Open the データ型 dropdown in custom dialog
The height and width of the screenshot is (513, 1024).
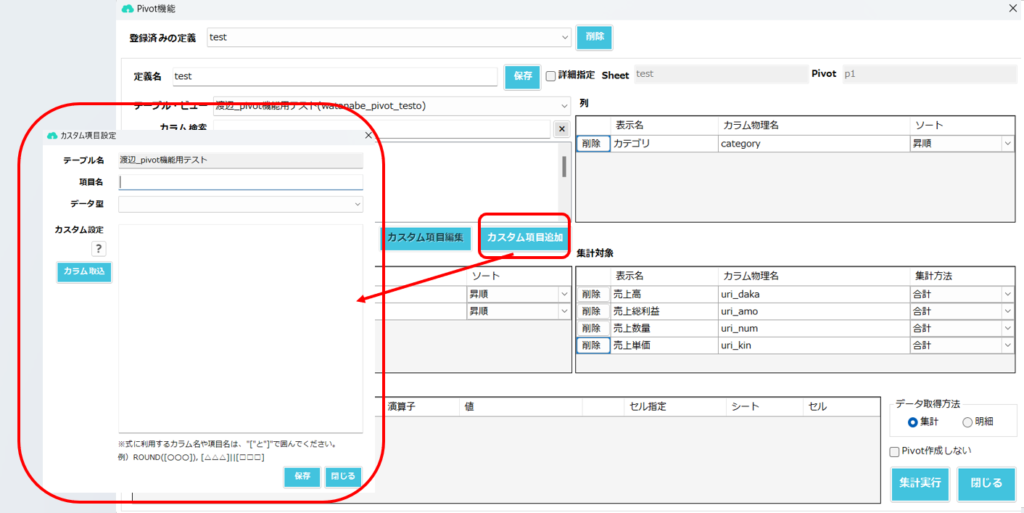[x=357, y=204]
